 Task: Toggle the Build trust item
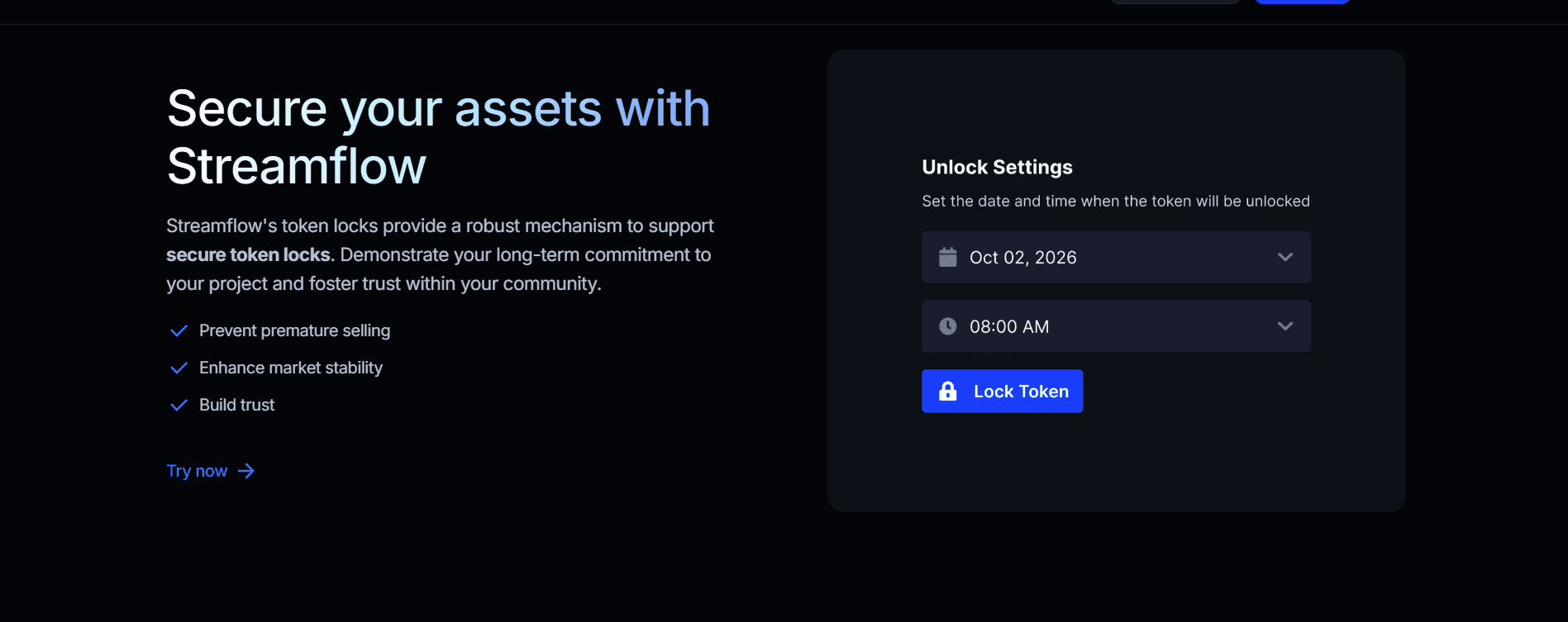(236, 405)
